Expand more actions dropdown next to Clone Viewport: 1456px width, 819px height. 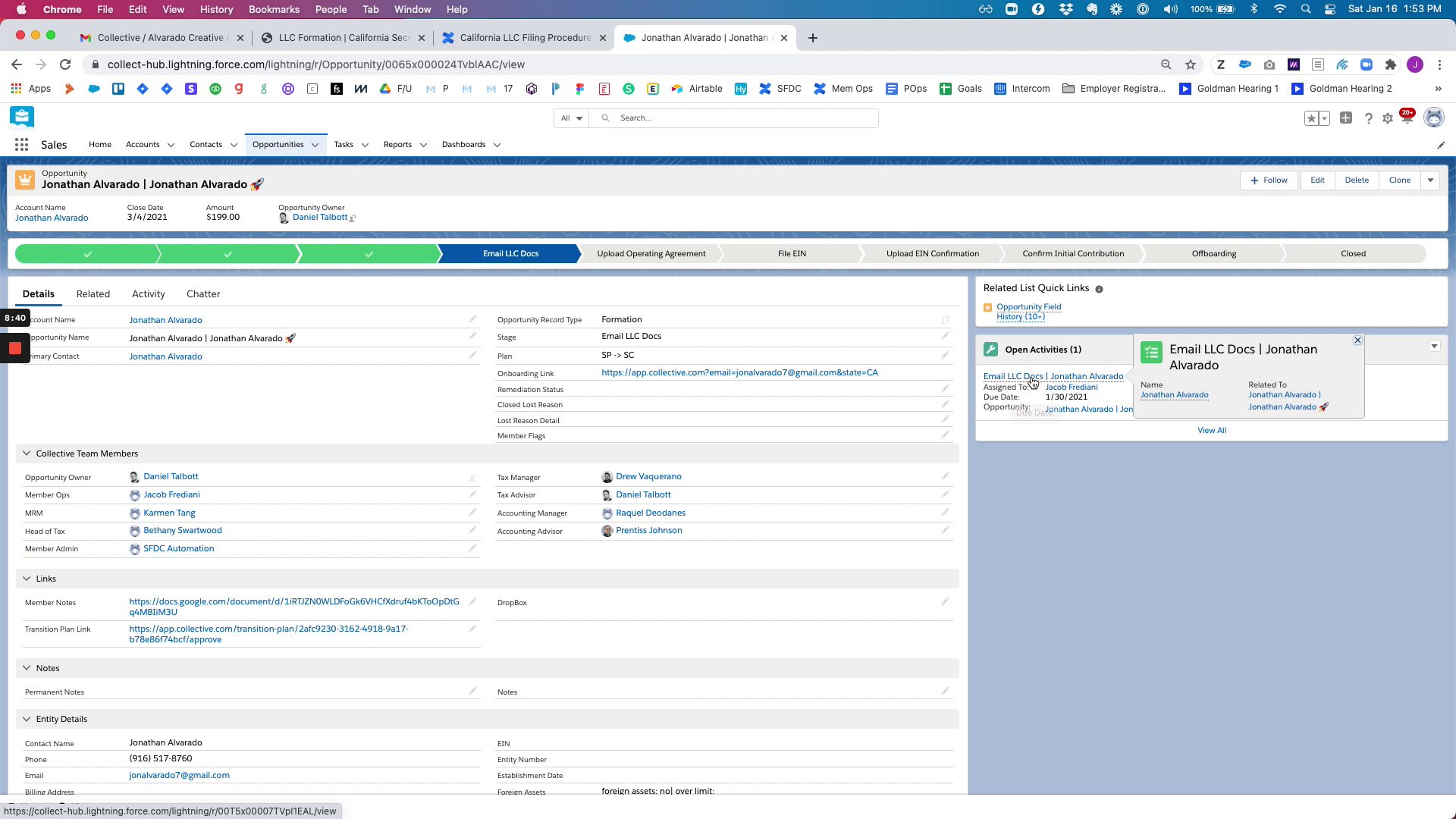1430,180
